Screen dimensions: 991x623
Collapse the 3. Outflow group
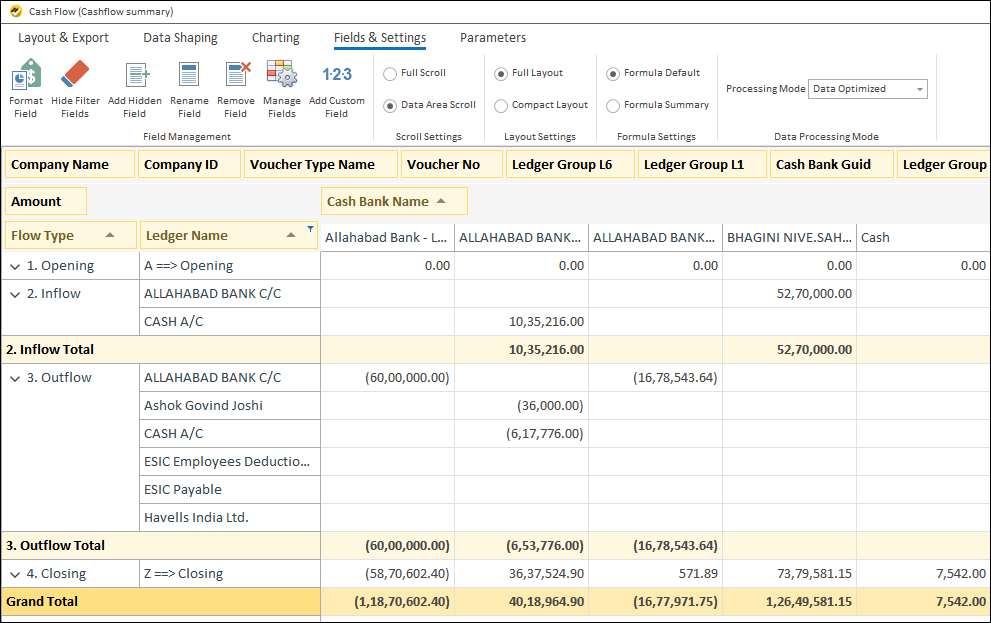click(x=14, y=377)
